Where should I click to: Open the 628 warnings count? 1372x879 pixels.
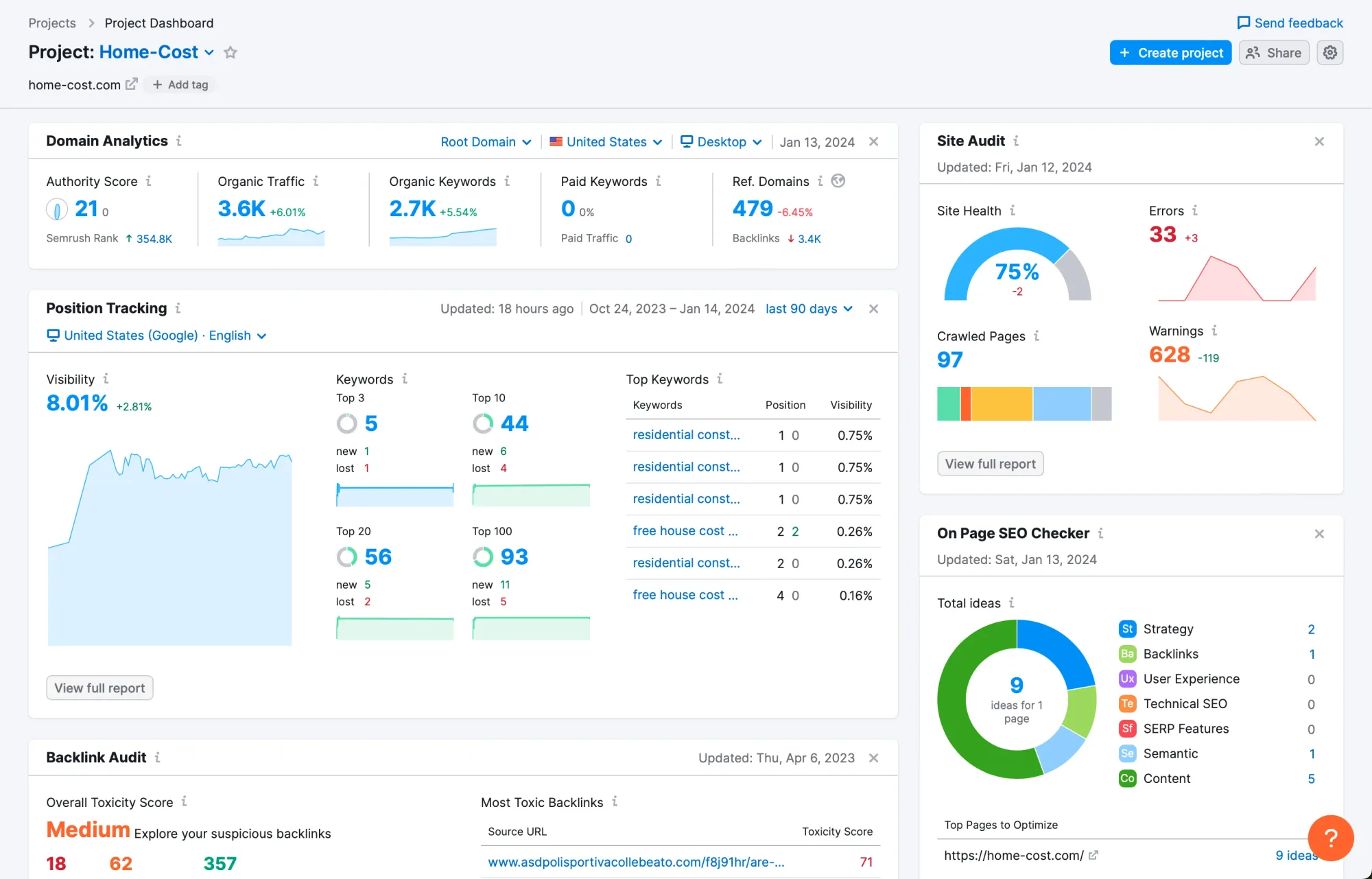pos(1170,355)
